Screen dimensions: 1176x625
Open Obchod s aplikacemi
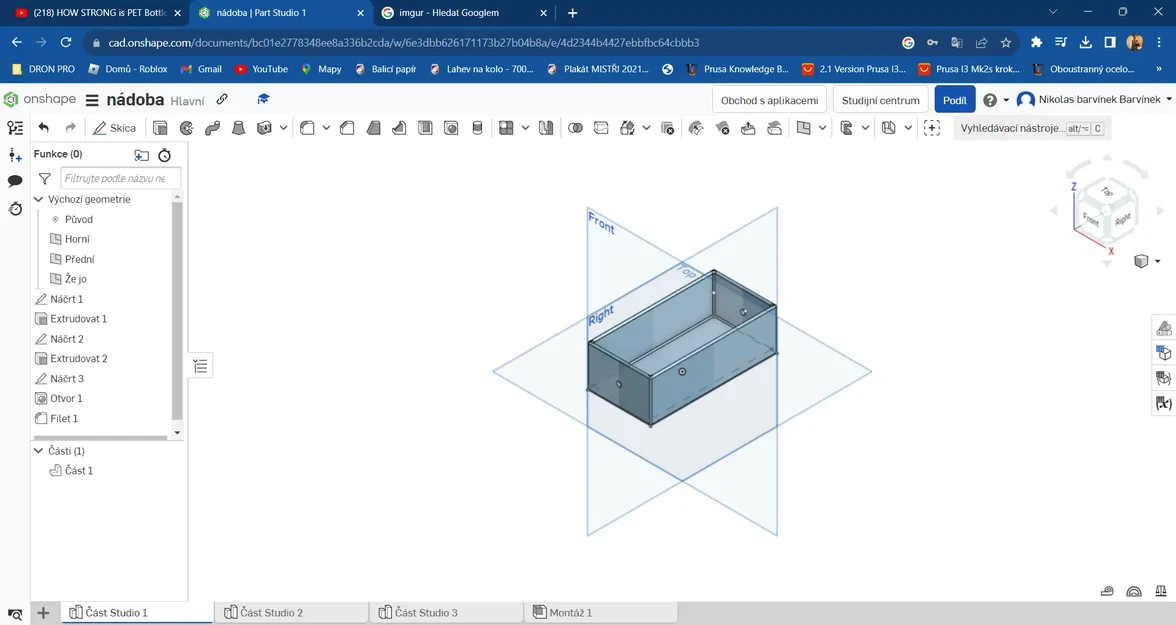(x=770, y=100)
